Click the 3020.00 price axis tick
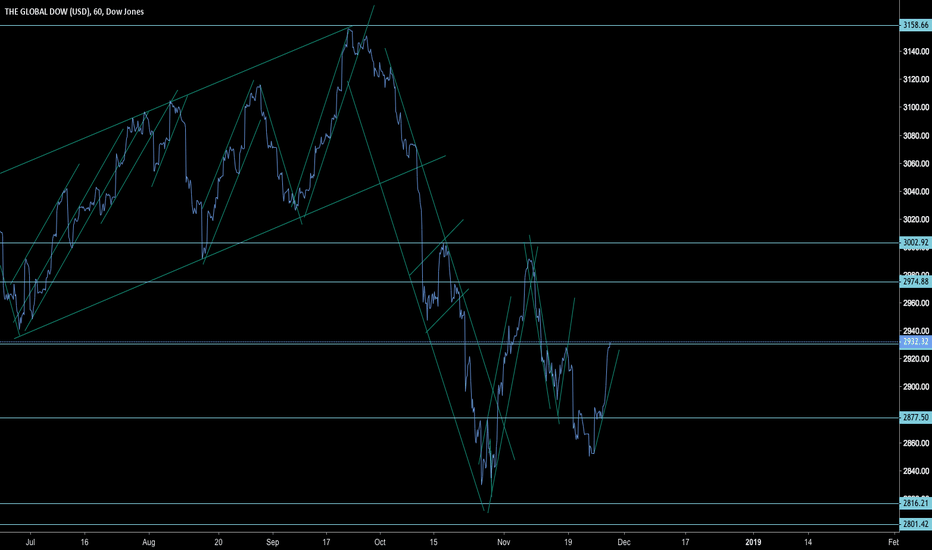Screen dimensions: 932x550 point(916,219)
